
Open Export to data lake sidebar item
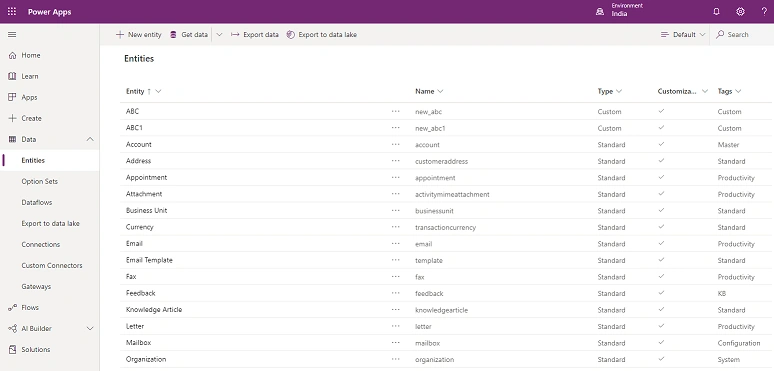click(x=50, y=223)
